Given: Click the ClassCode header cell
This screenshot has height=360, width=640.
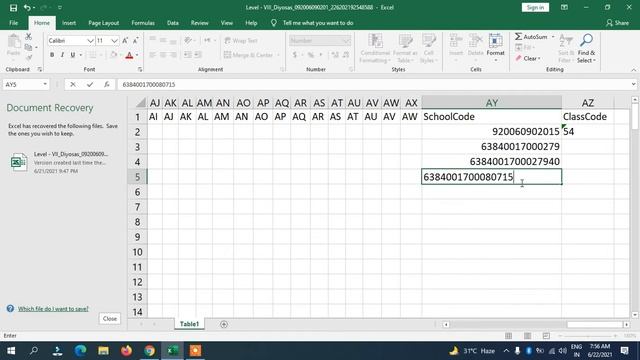Looking at the screenshot, I should pyautogui.click(x=587, y=117).
